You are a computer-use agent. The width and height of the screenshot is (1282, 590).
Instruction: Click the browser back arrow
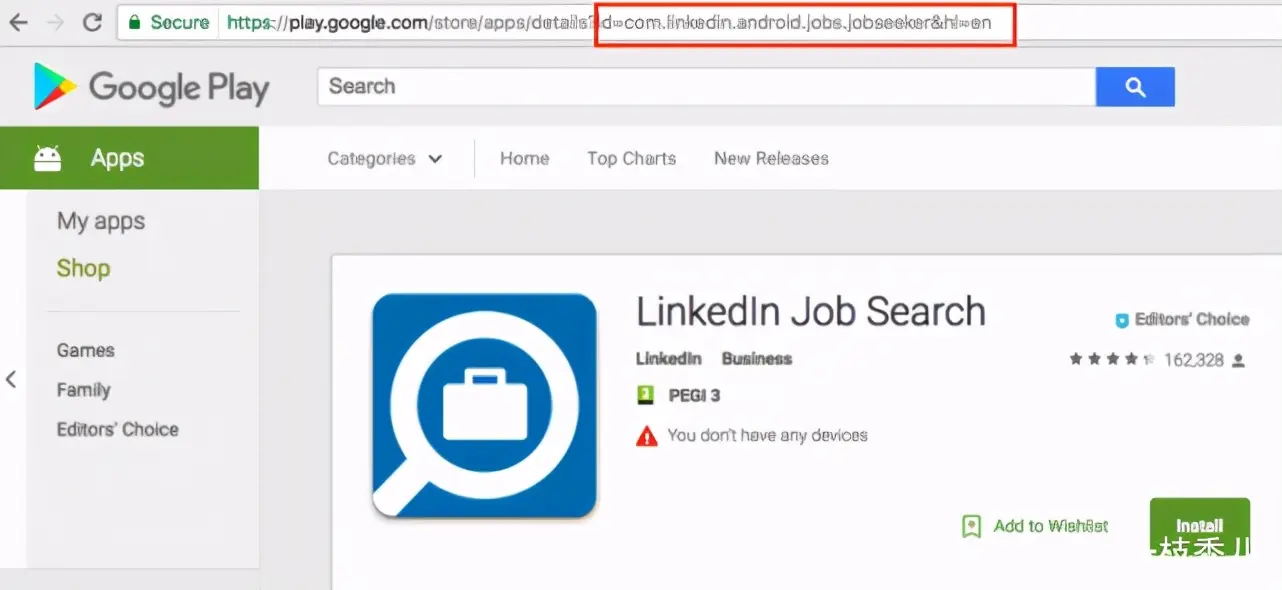(x=17, y=22)
